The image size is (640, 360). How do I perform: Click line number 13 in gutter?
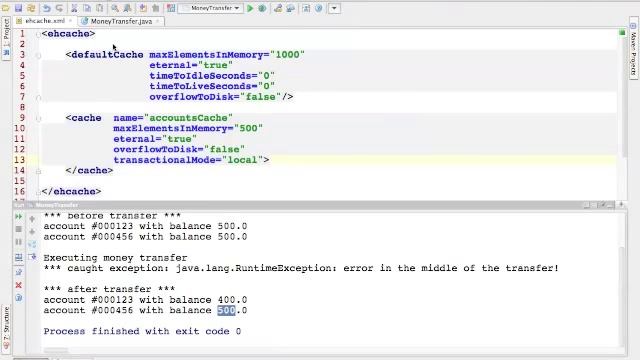(x=19, y=160)
